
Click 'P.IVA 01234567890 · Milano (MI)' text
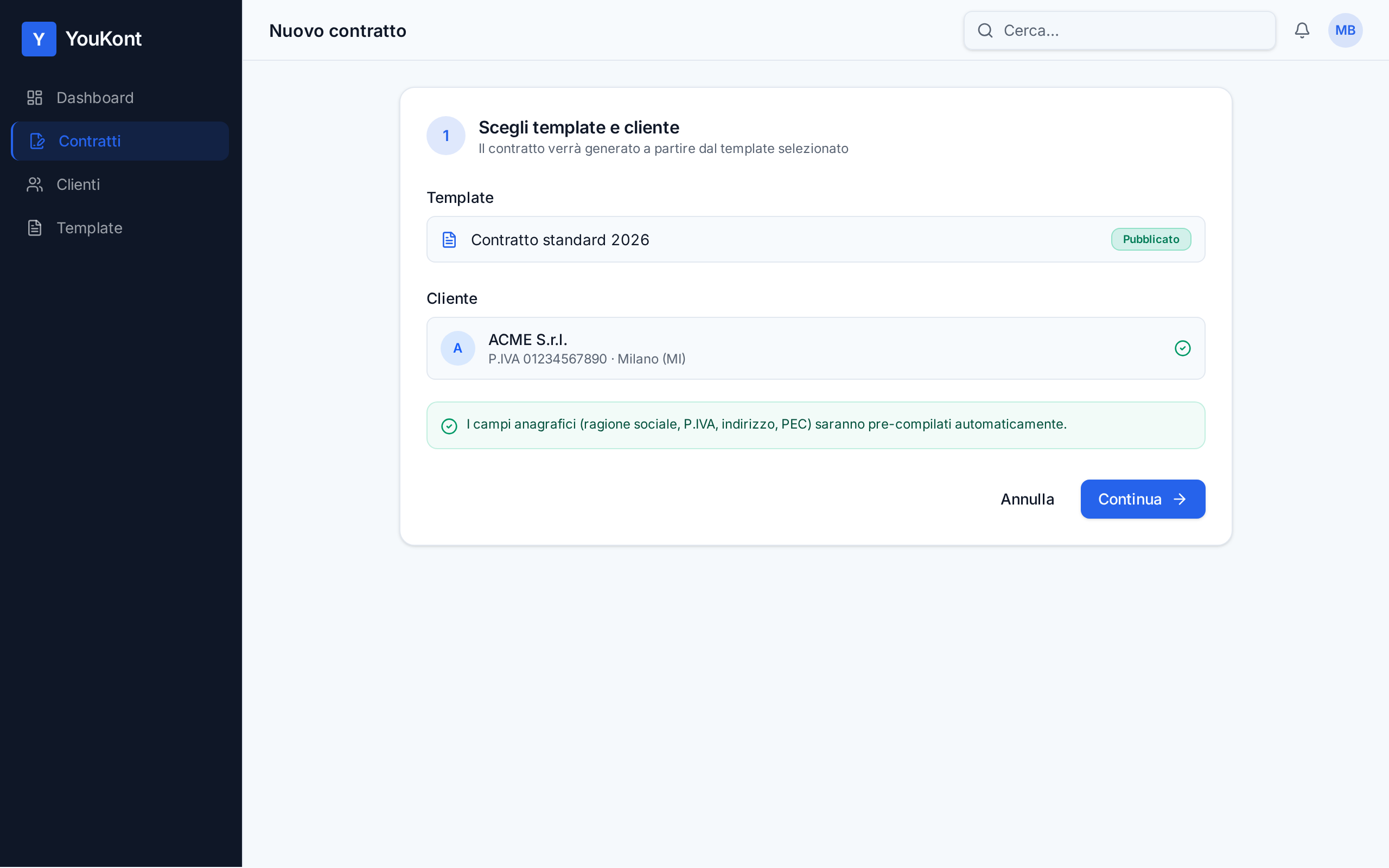click(x=587, y=359)
